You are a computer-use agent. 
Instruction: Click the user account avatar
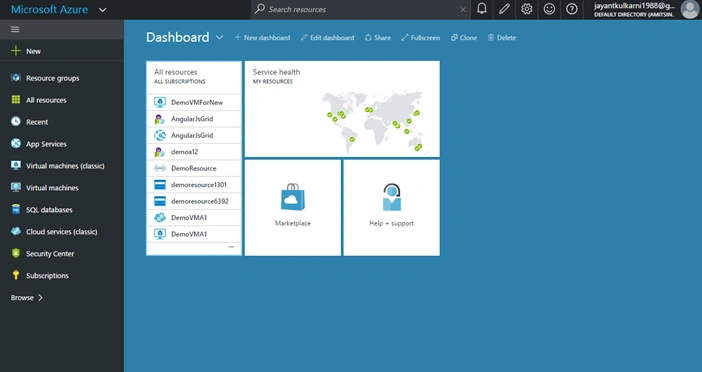[x=689, y=9]
